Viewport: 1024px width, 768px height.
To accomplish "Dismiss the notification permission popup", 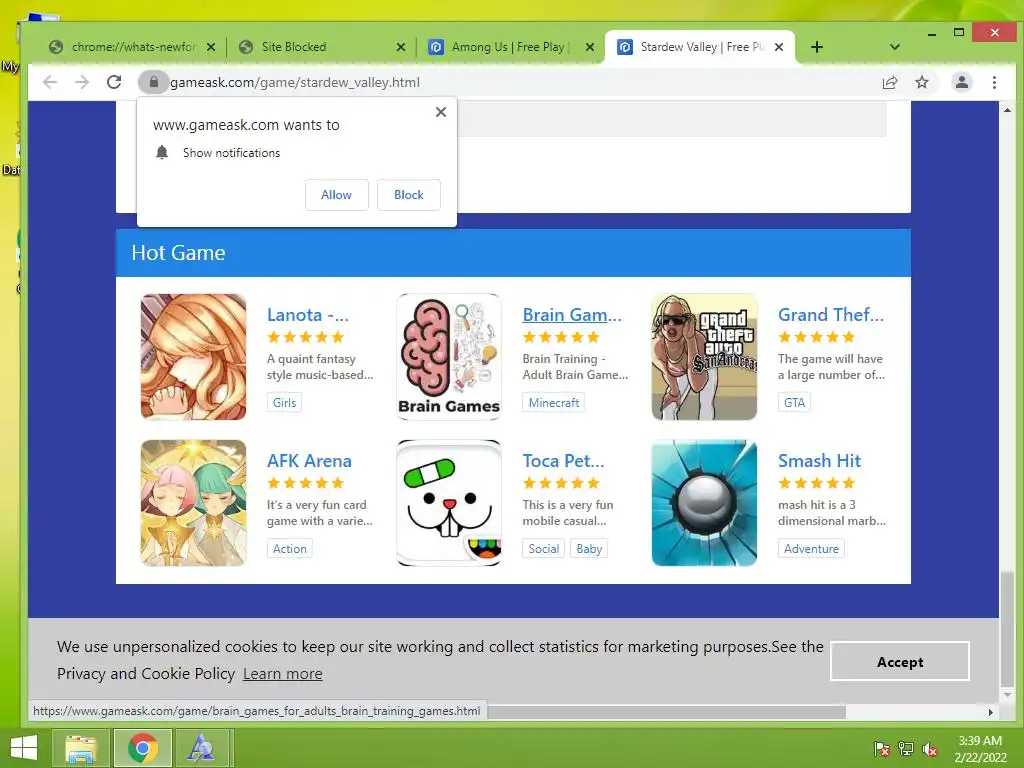I will coord(441,112).
